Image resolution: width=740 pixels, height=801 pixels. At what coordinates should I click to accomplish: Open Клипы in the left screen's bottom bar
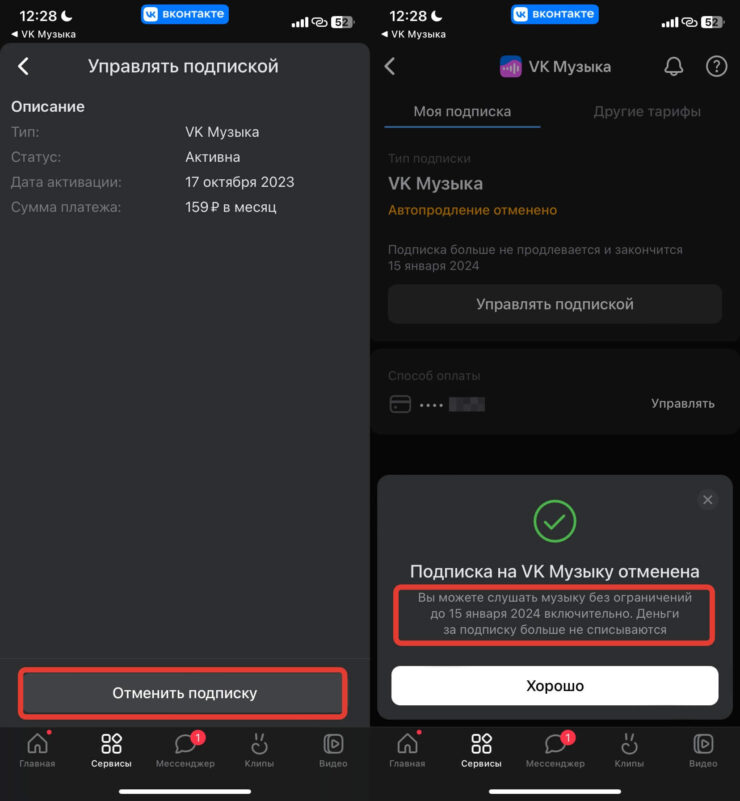[x=259, y=749]
